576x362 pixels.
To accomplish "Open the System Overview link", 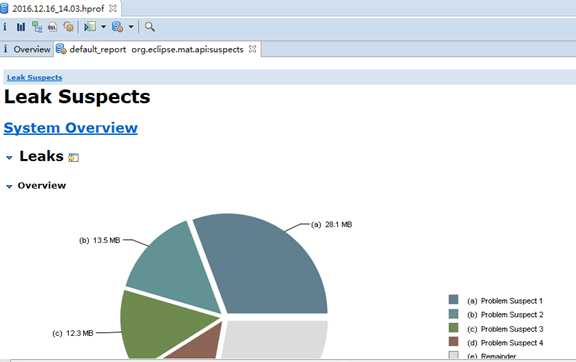I will coord(71,128).
